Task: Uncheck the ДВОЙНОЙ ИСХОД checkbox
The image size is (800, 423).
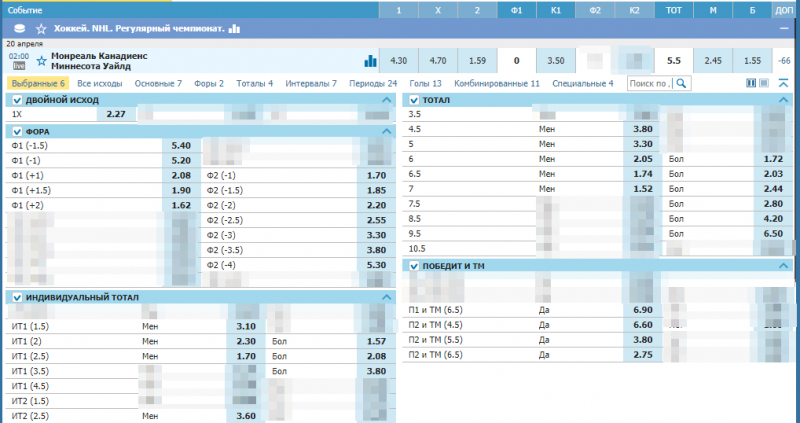Action: point(16,101)
